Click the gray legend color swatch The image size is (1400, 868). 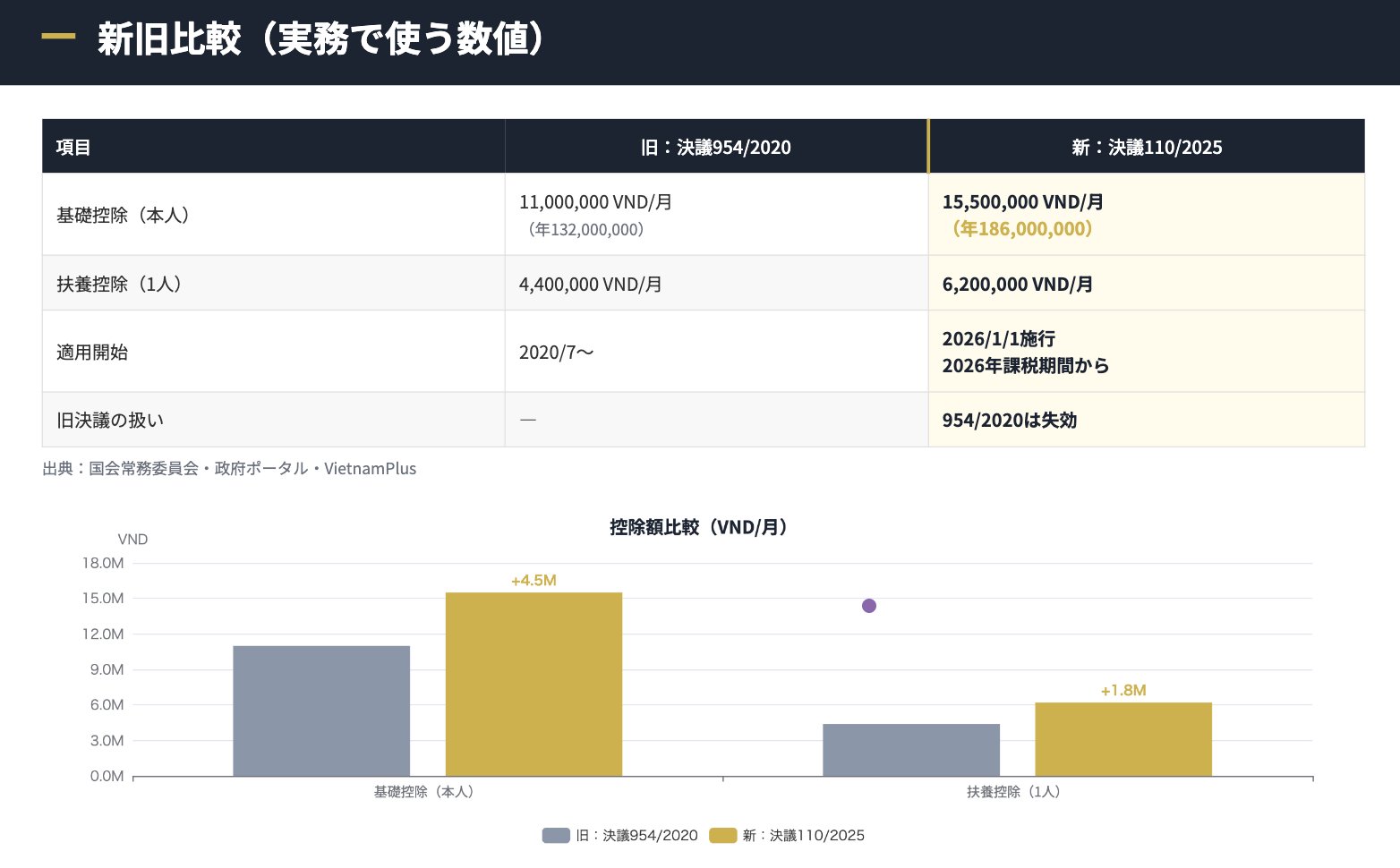point(556,836)
